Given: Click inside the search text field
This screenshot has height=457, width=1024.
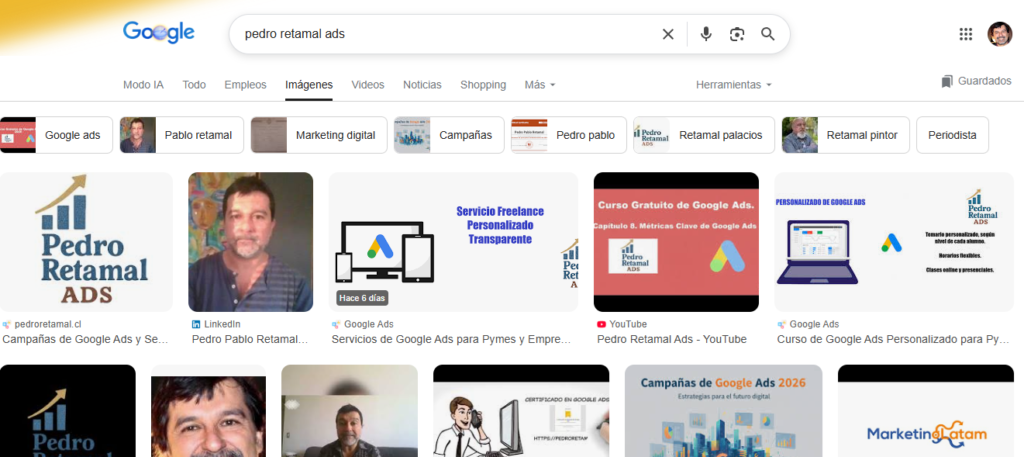Looking at the screenshot, I should (440, 34).
